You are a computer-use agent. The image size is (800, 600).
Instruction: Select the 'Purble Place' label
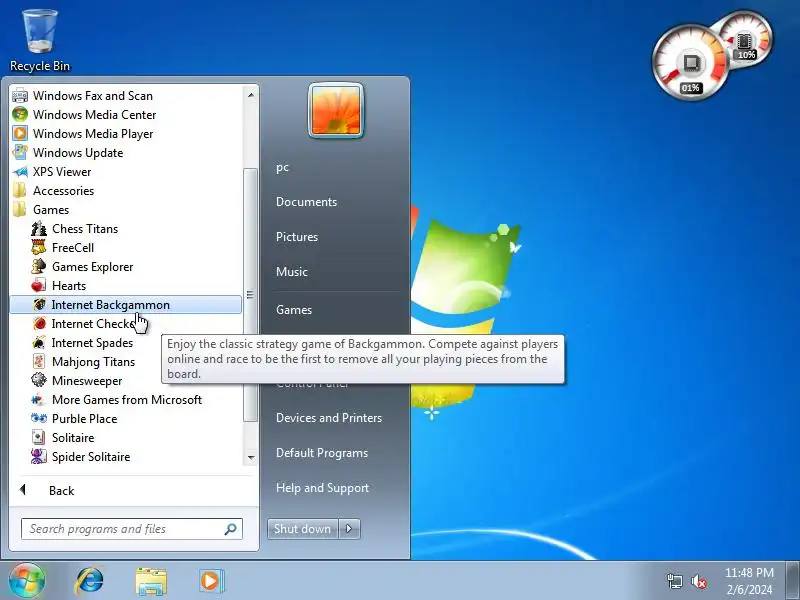pos(85,419)
